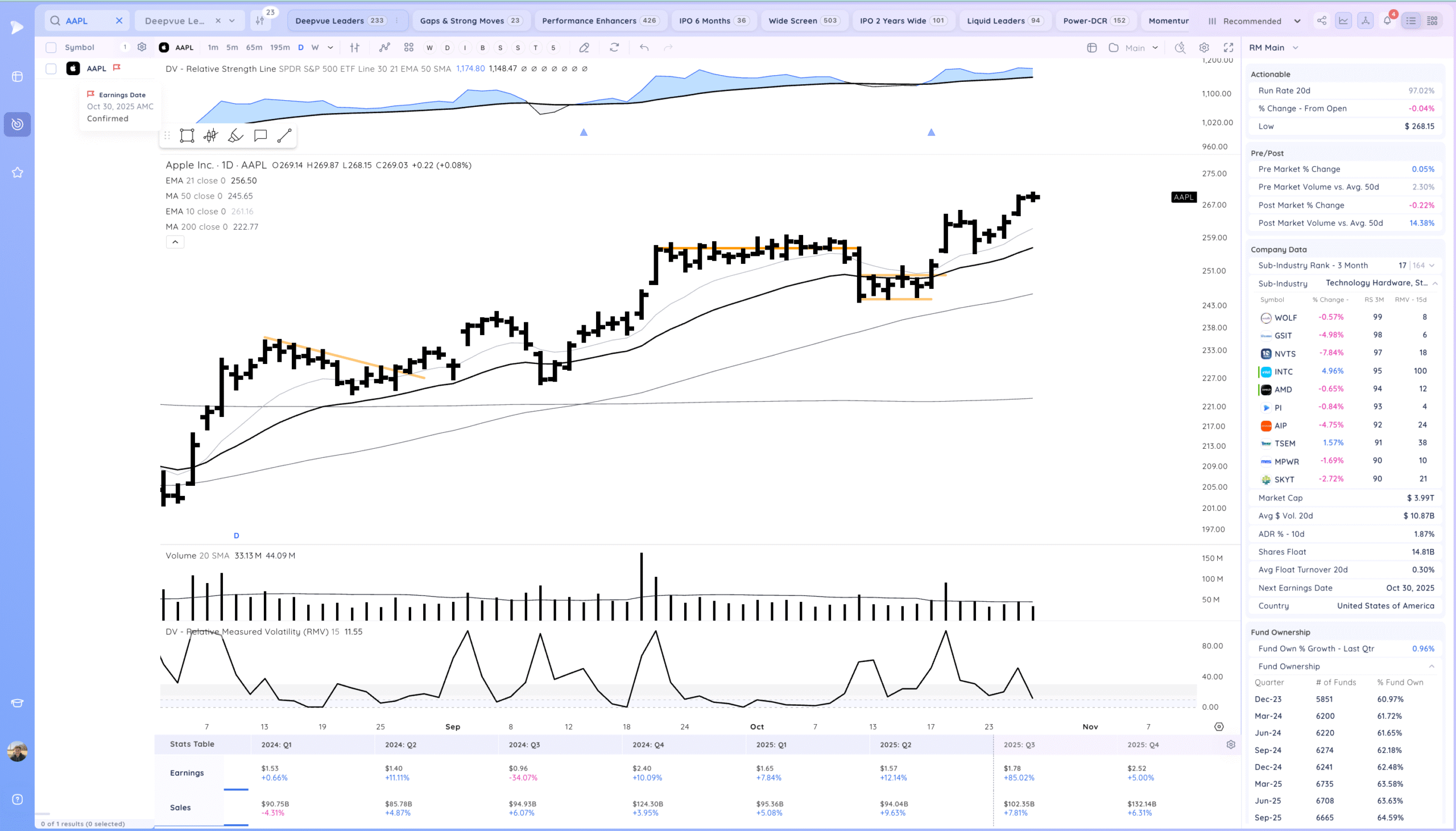This screenshot has width=1456, height=831.
Task: Check the AAPL row checkbox
Action: click(x=51, y=68)
